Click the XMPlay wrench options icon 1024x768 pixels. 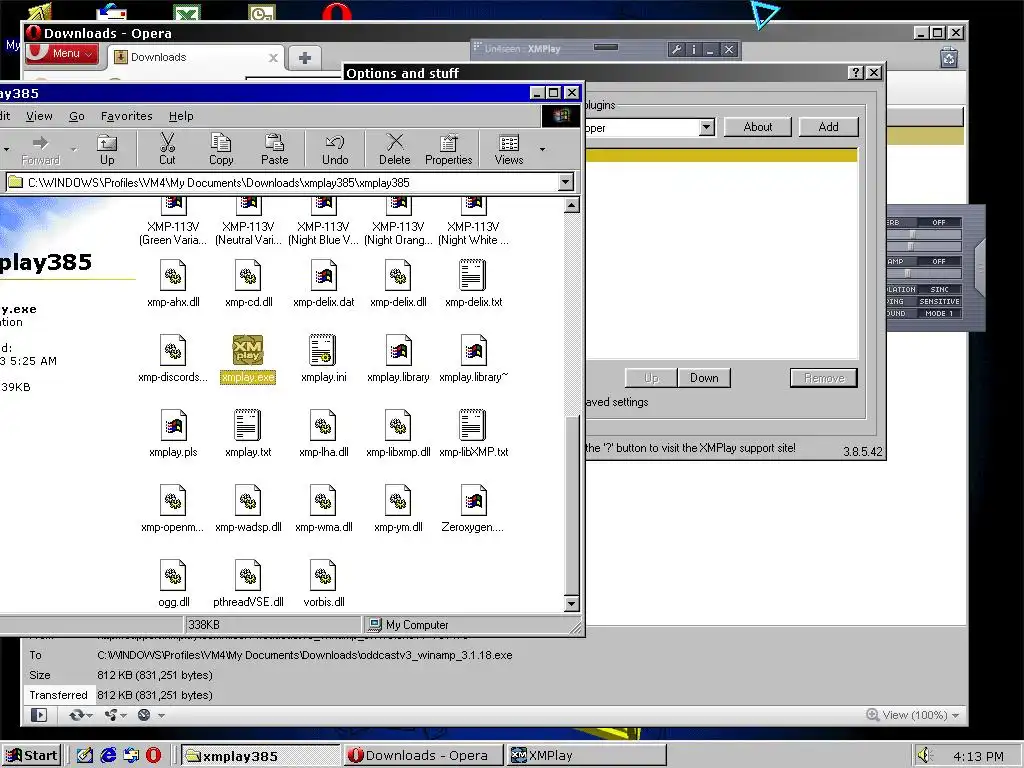[x=677, y=49]
